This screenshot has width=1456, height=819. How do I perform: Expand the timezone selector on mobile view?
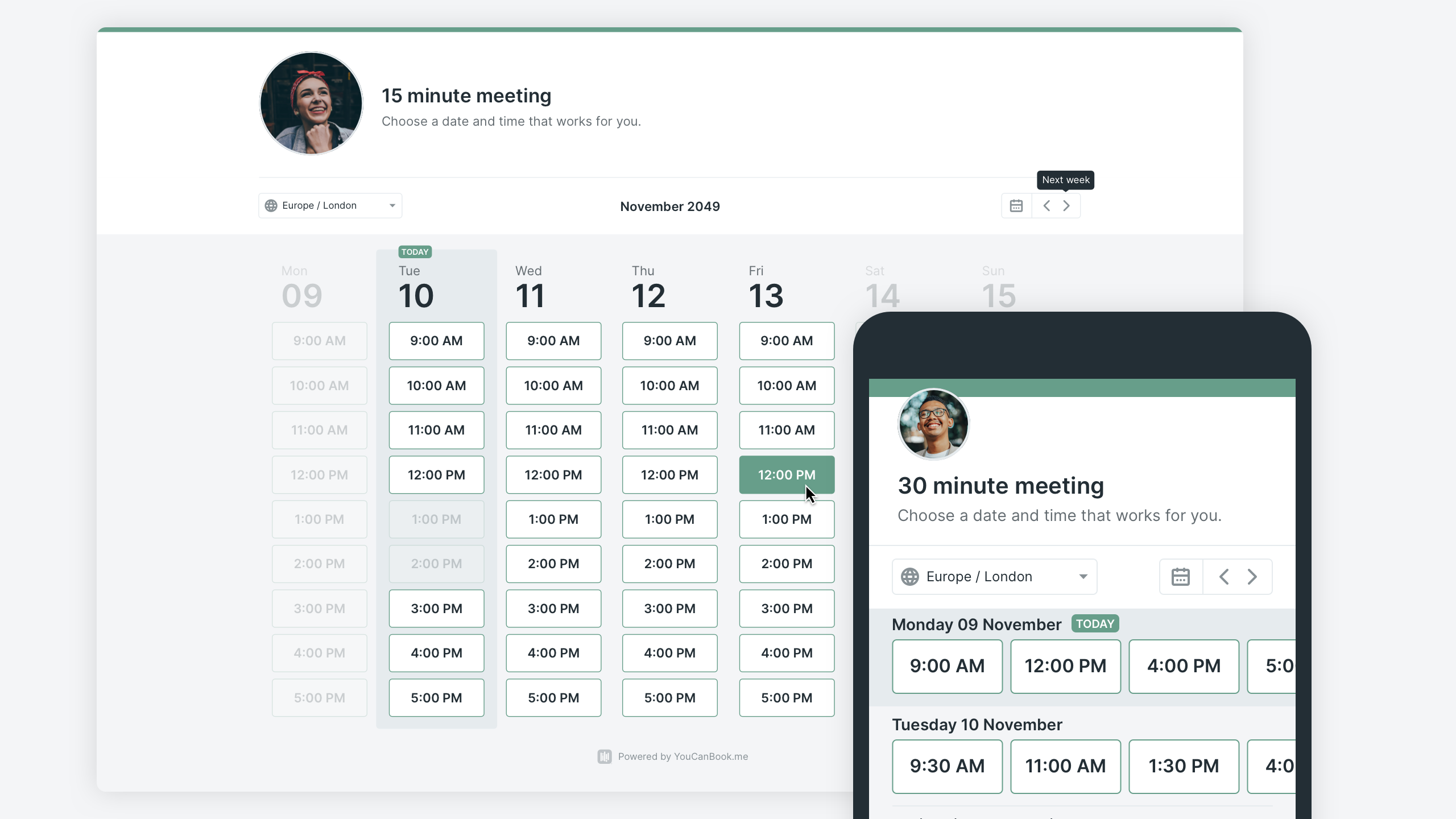coord(993,576)
